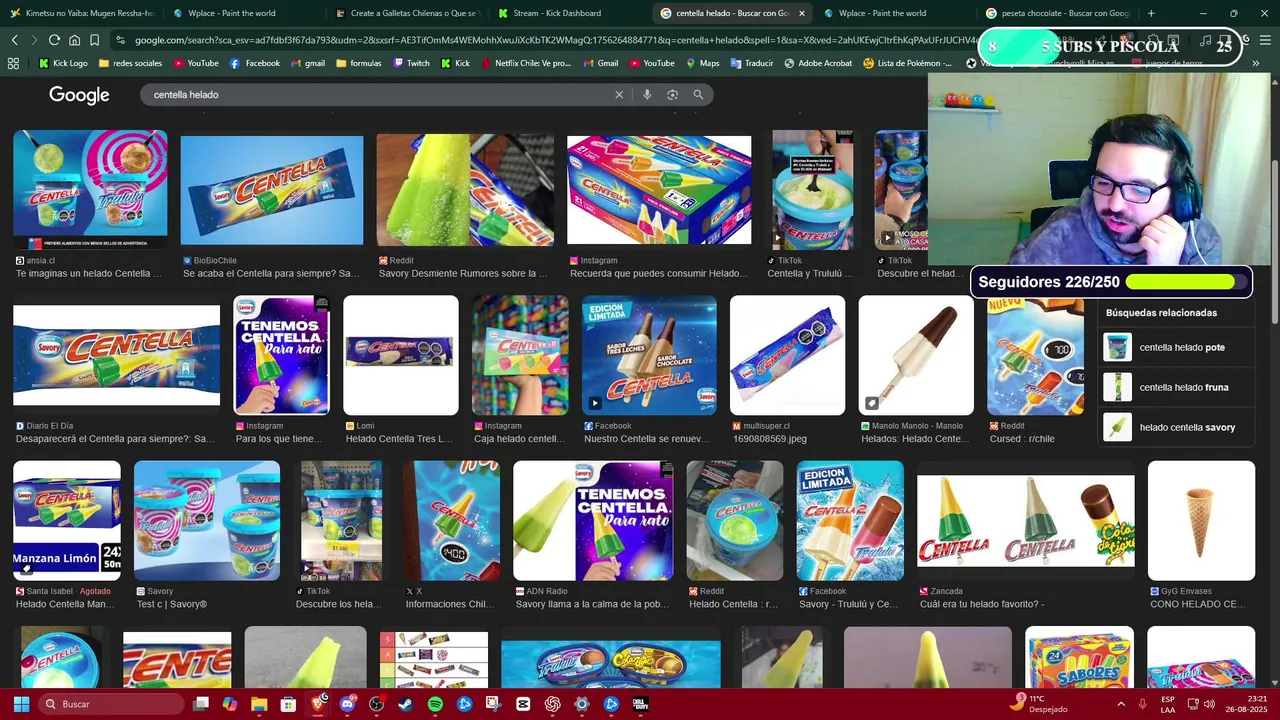The width and height of the screenshot is (1280, 720).
Task: Open Microsoft Store taskbar icon
Action: [288, 704]
